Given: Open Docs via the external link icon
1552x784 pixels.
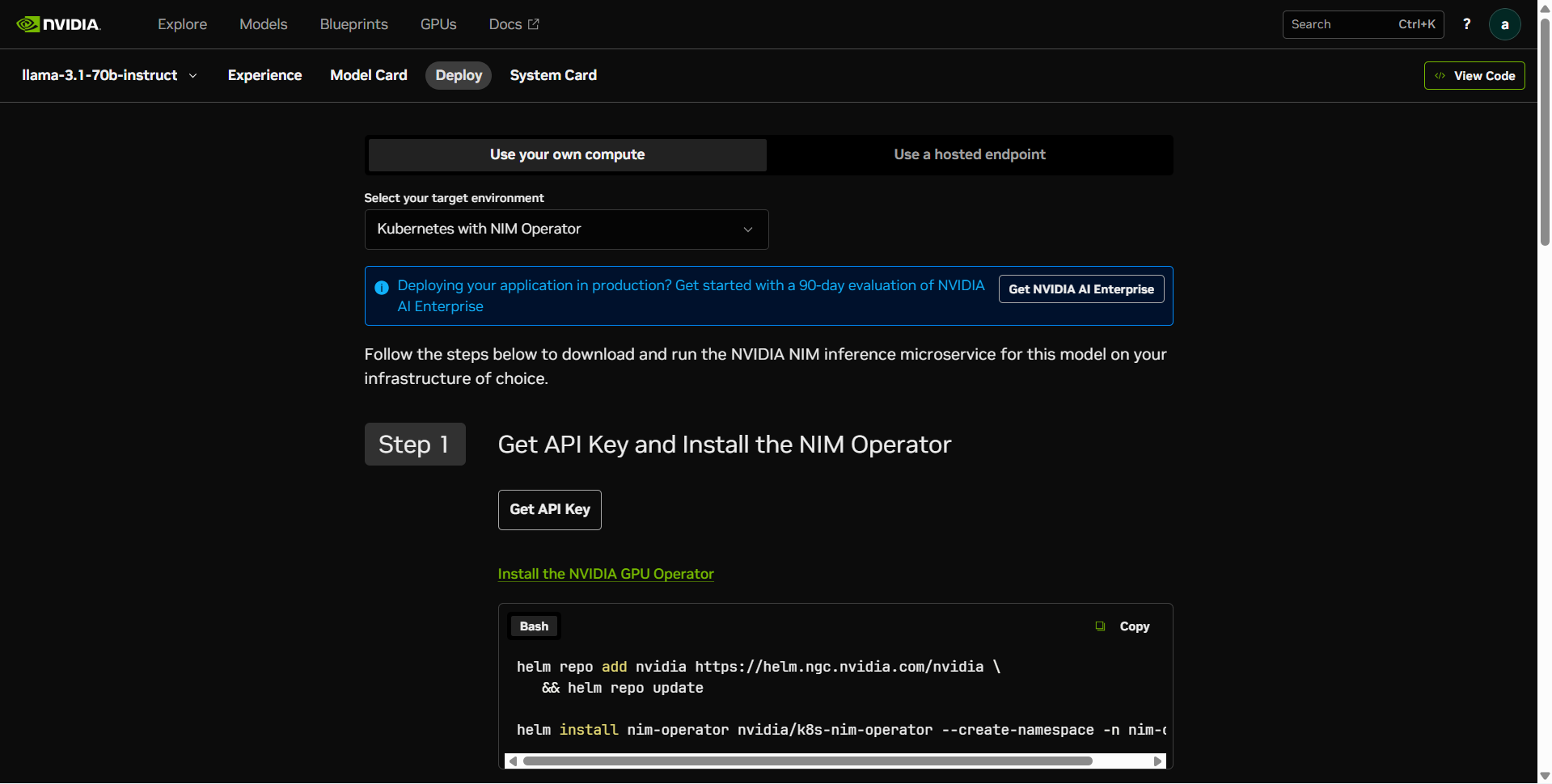Looking at the screenshot, I should pos(533,23).
